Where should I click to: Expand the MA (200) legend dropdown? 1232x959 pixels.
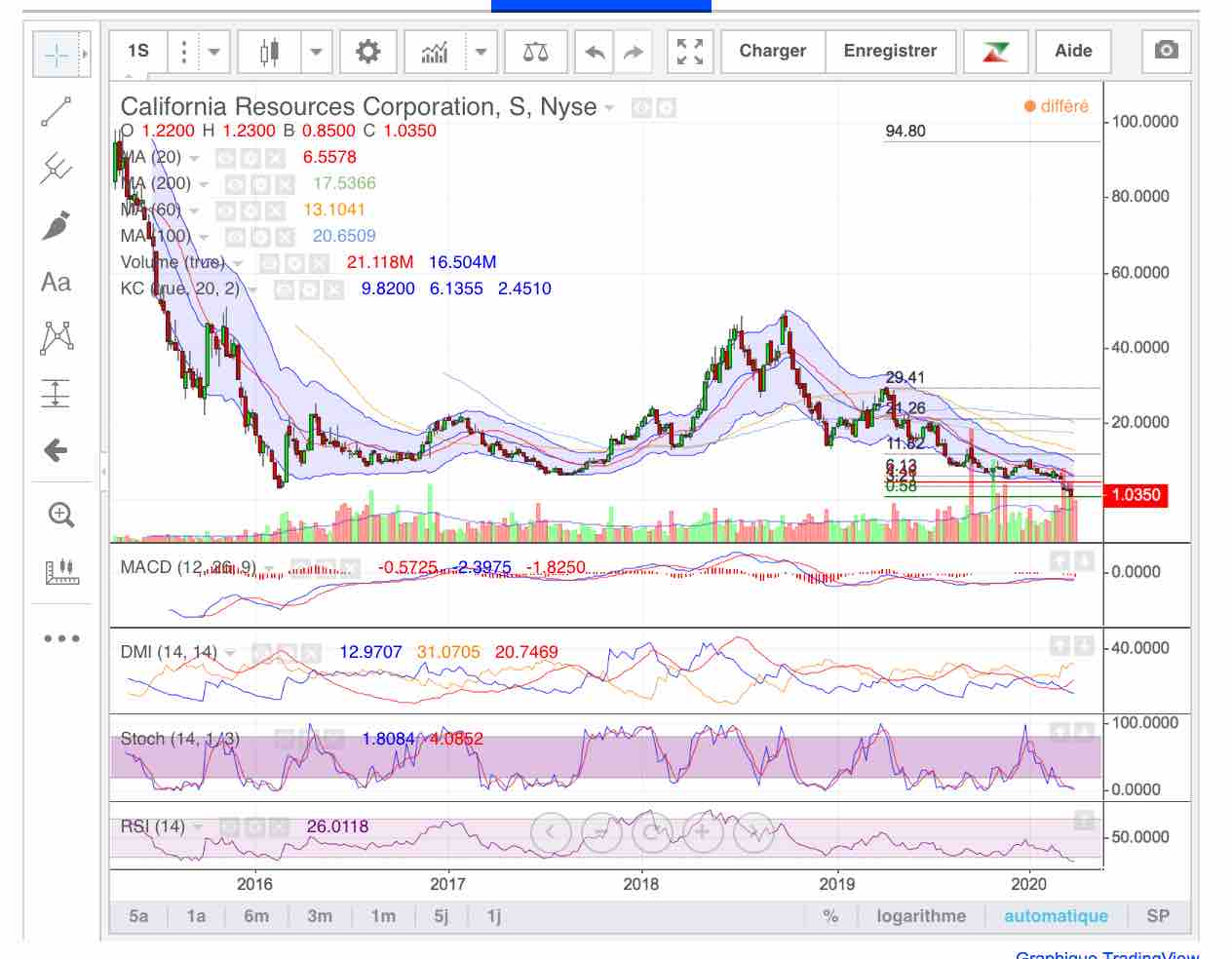point(204,184)
